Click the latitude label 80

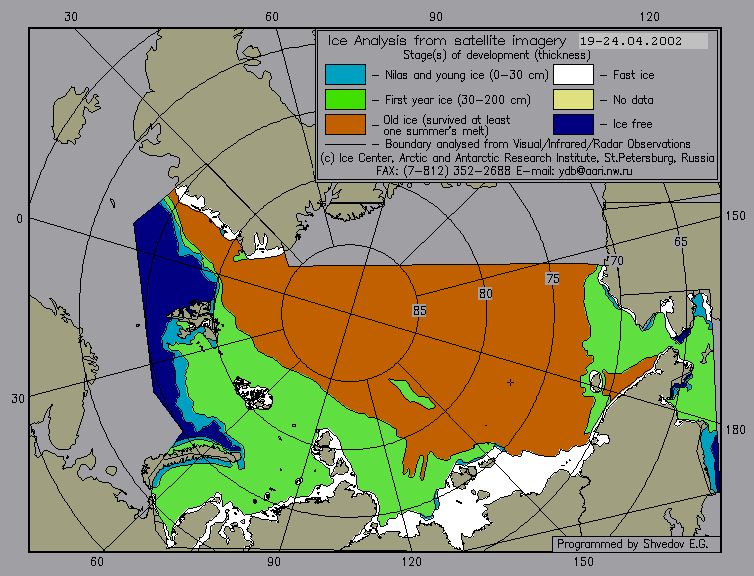(485, 293)
